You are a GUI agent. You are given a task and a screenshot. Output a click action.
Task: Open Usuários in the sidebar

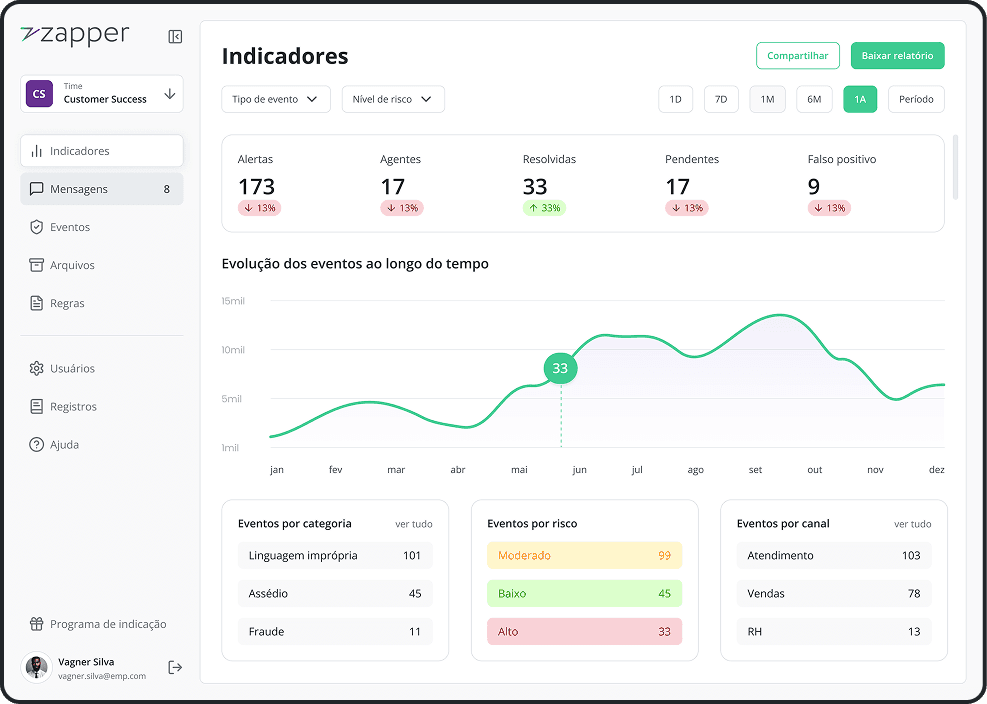pos(102,368)
